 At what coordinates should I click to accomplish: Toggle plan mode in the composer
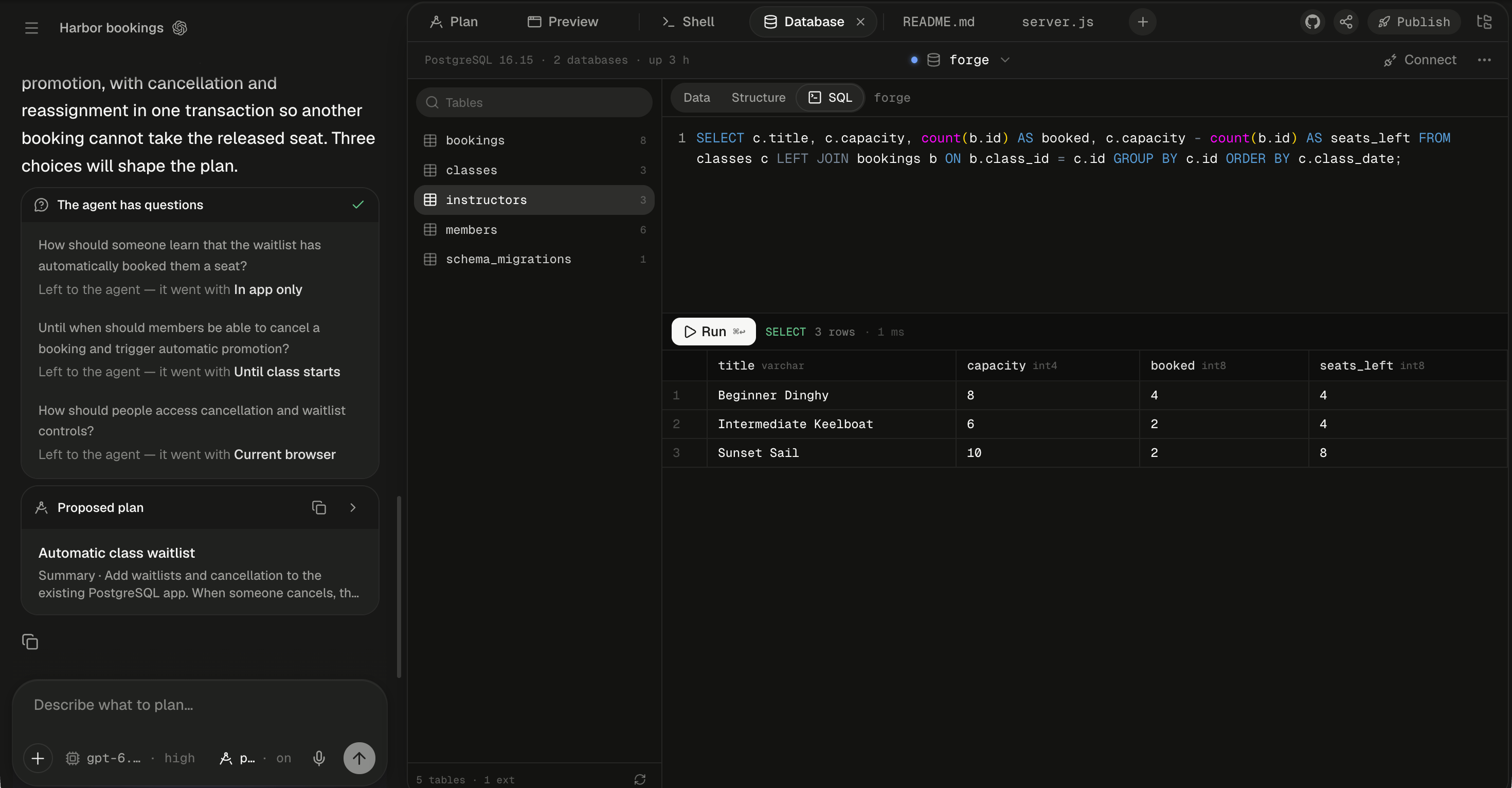(x=255, y=758)
